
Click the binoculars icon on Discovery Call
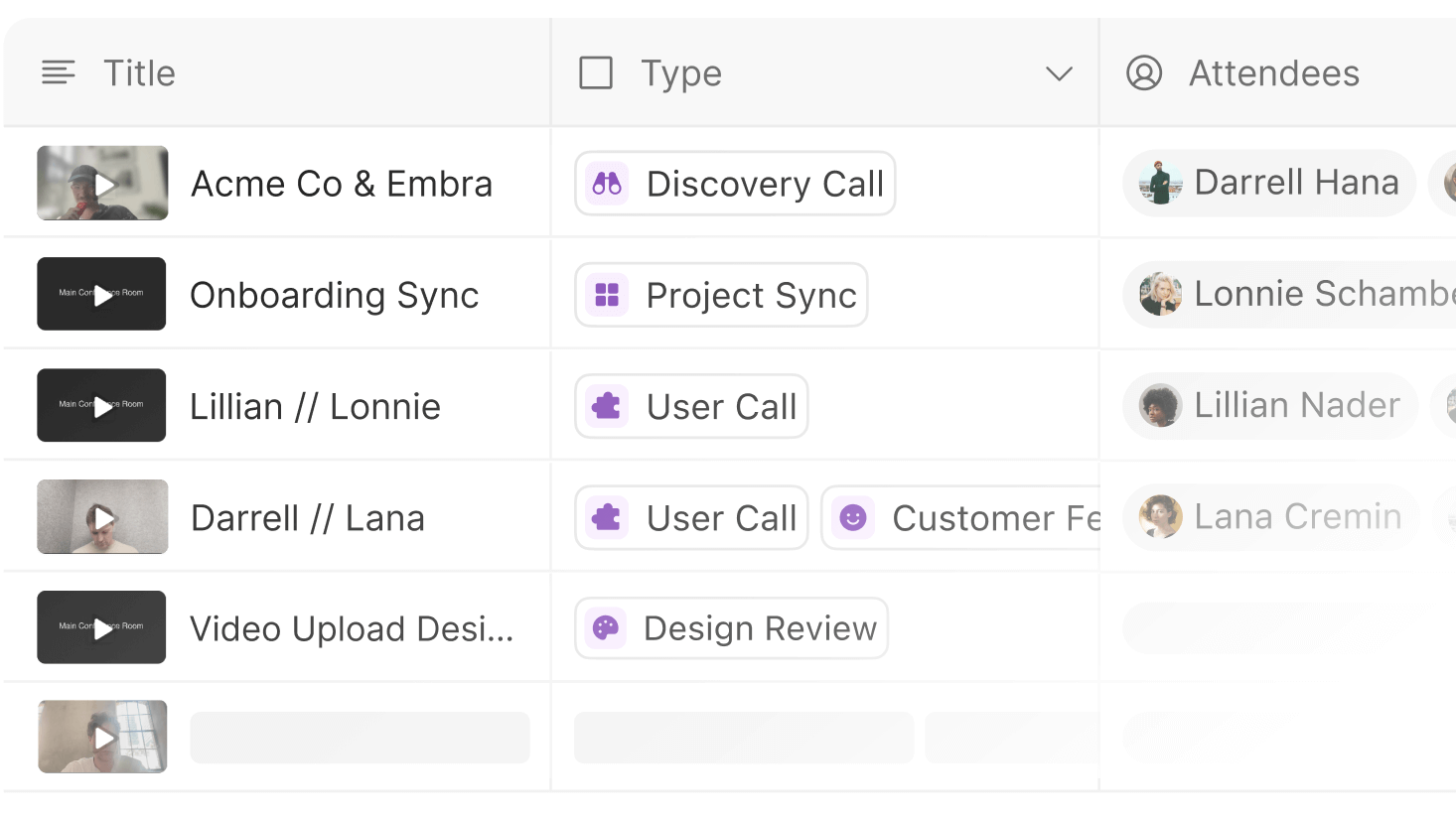[607, 184]
